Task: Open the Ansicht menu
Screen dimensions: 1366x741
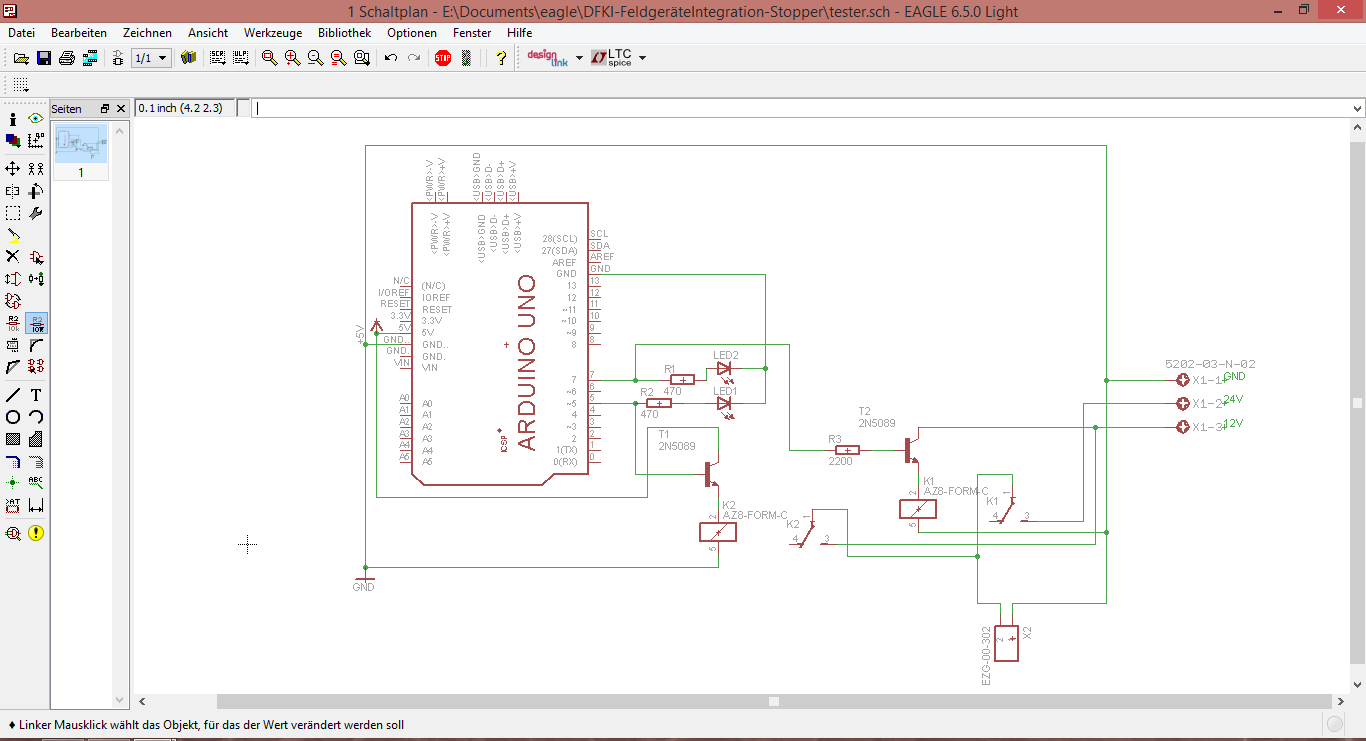Action: tap(208, 33)
